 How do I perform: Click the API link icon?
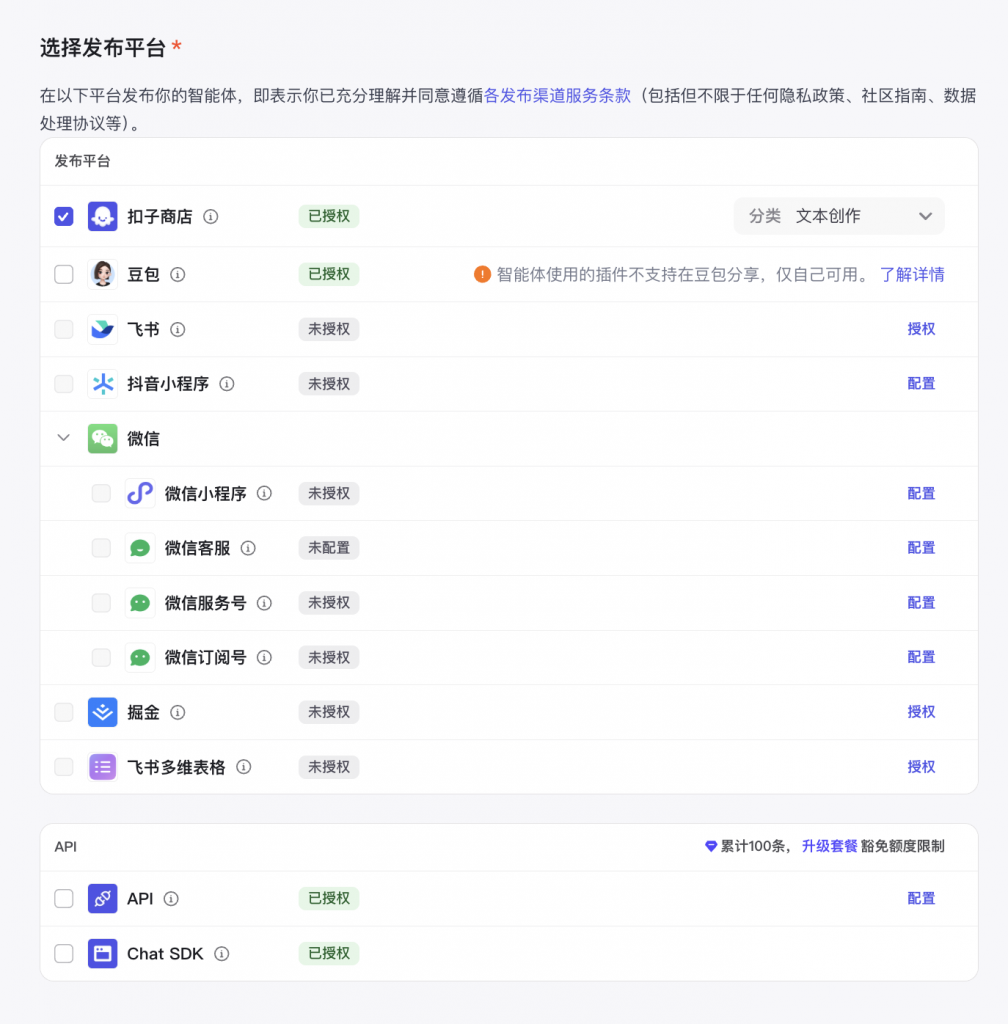[102, 899]
